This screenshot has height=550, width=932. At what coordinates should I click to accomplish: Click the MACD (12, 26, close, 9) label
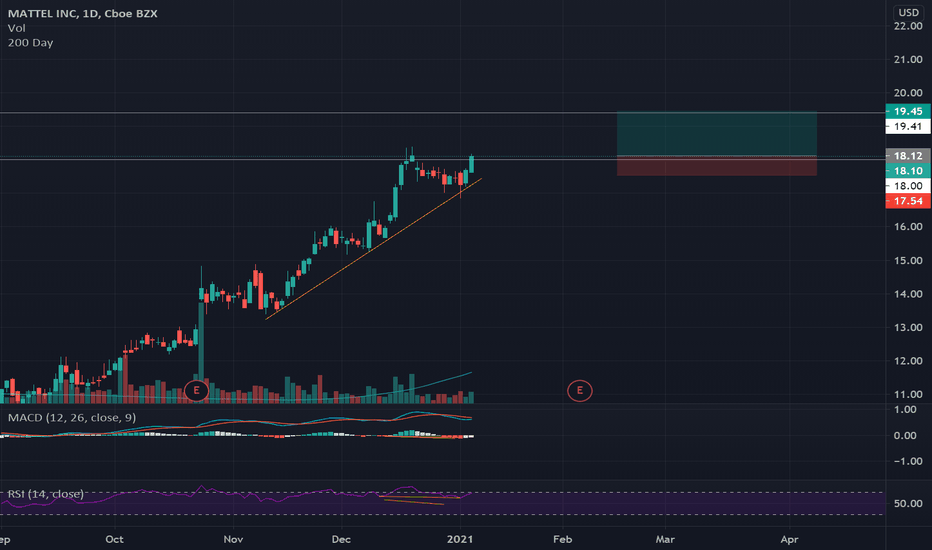point(72,417)
